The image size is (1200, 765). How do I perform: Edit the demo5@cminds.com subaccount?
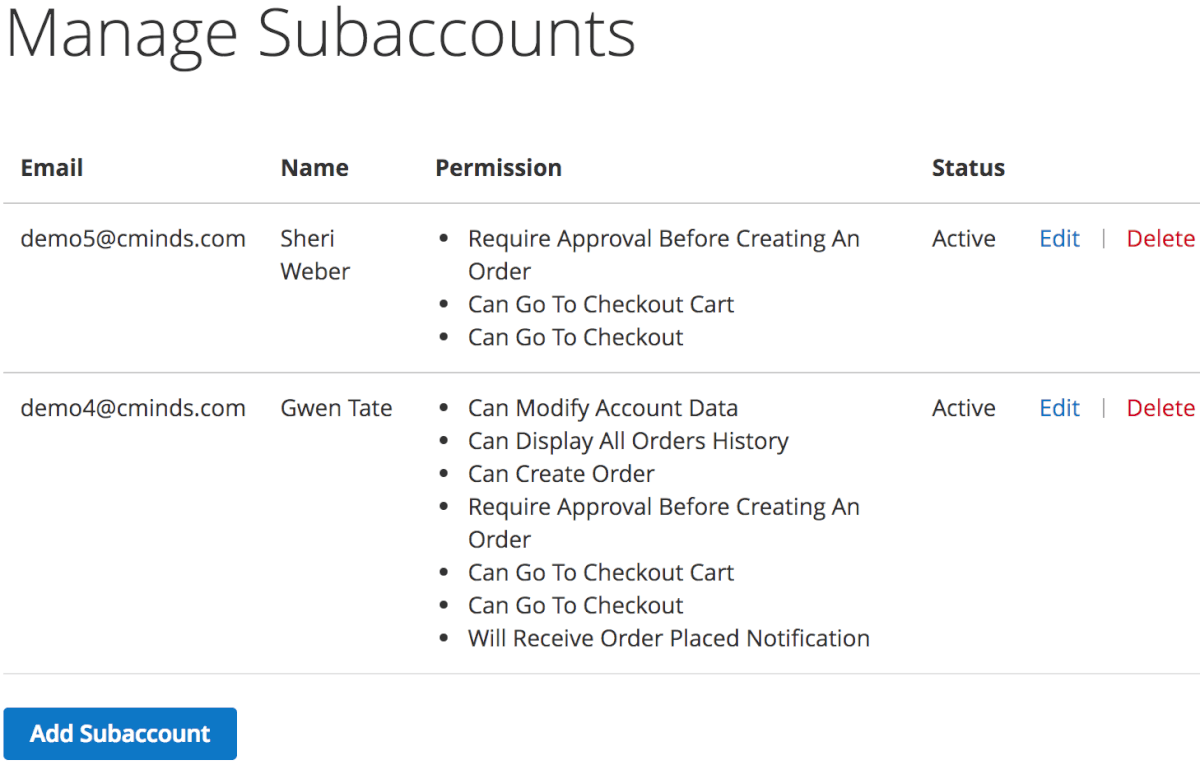point(1059,239)
